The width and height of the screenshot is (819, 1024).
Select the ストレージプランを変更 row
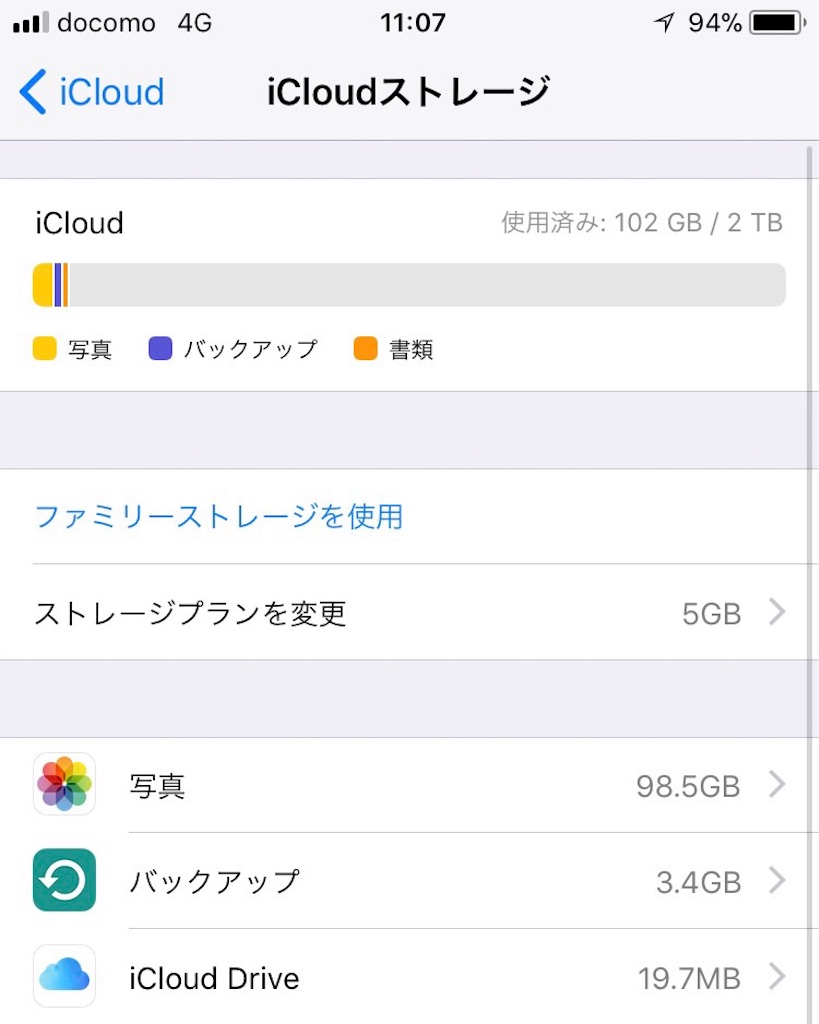[410, 612]
